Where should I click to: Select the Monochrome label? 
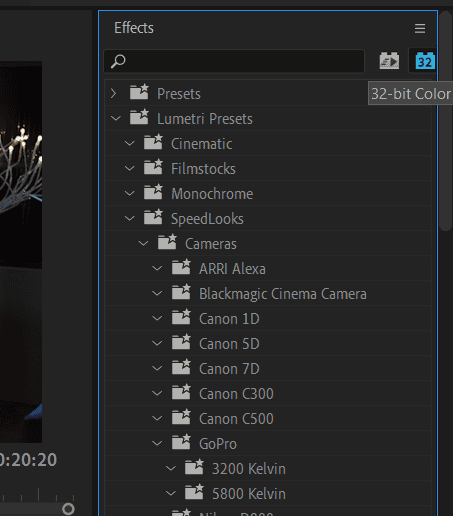pyautogui.click(x=212, y=194)
